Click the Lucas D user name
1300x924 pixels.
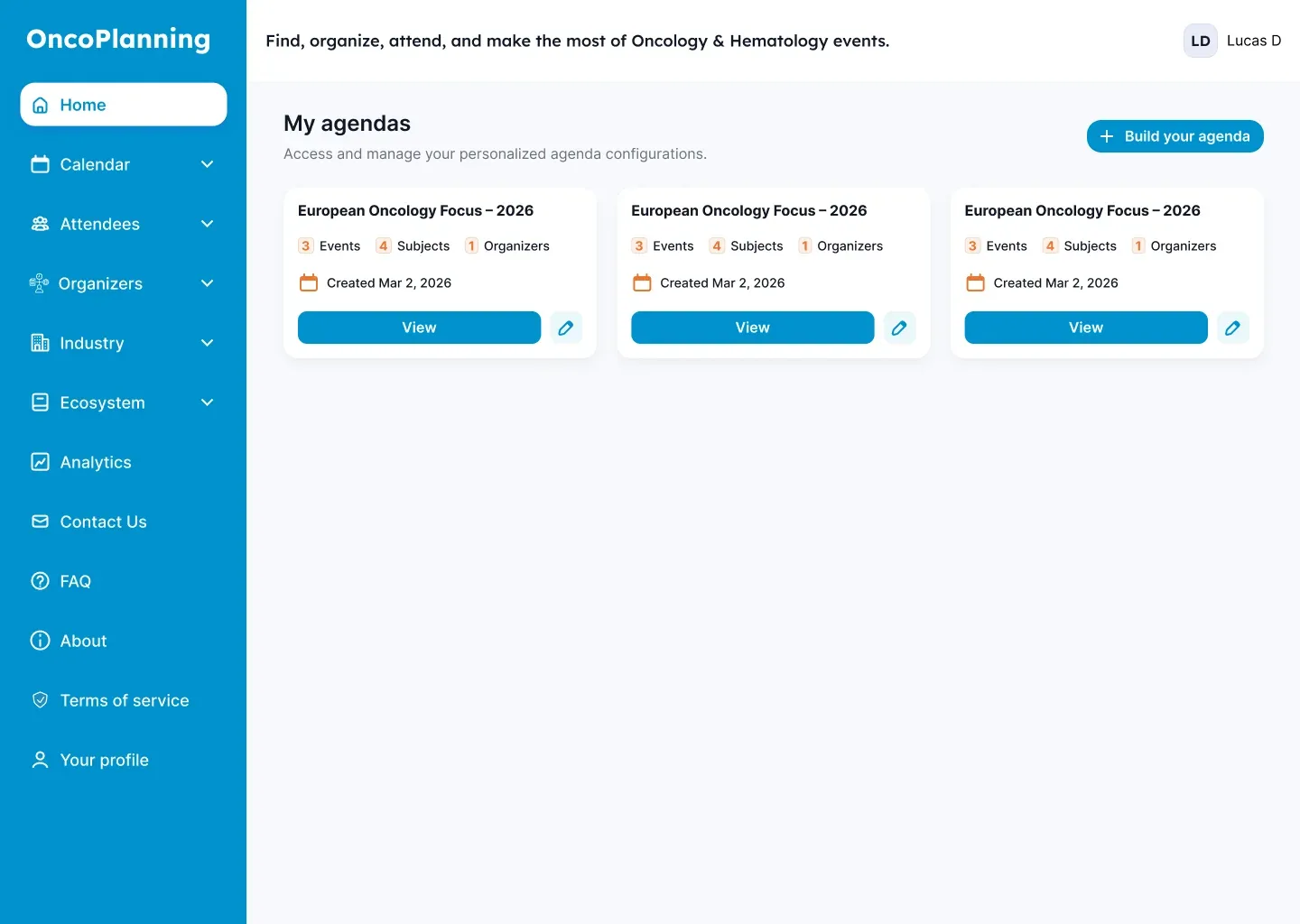click(x=1254, y=41)
